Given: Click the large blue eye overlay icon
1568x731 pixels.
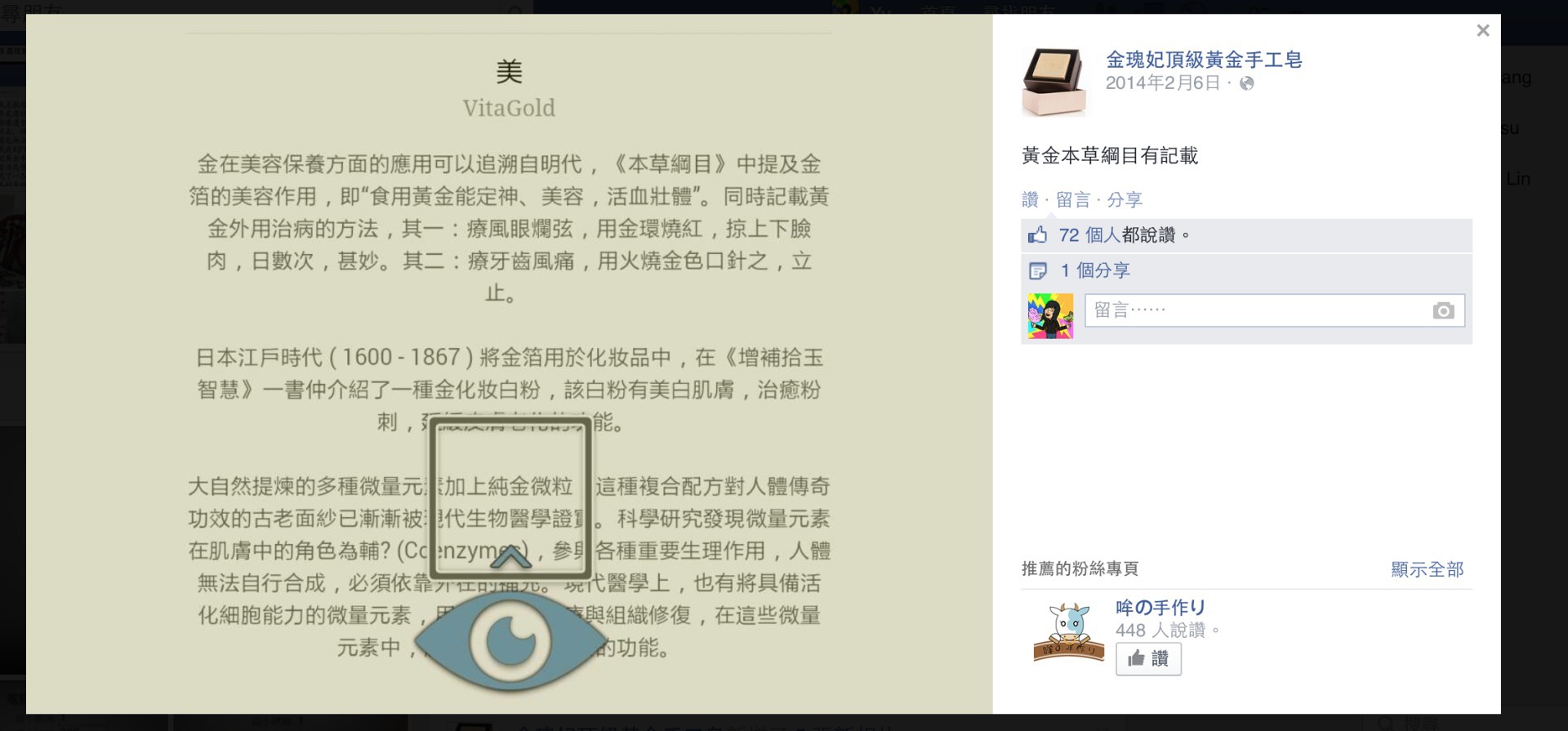Looking at the screenshot, I should (510, 640).
